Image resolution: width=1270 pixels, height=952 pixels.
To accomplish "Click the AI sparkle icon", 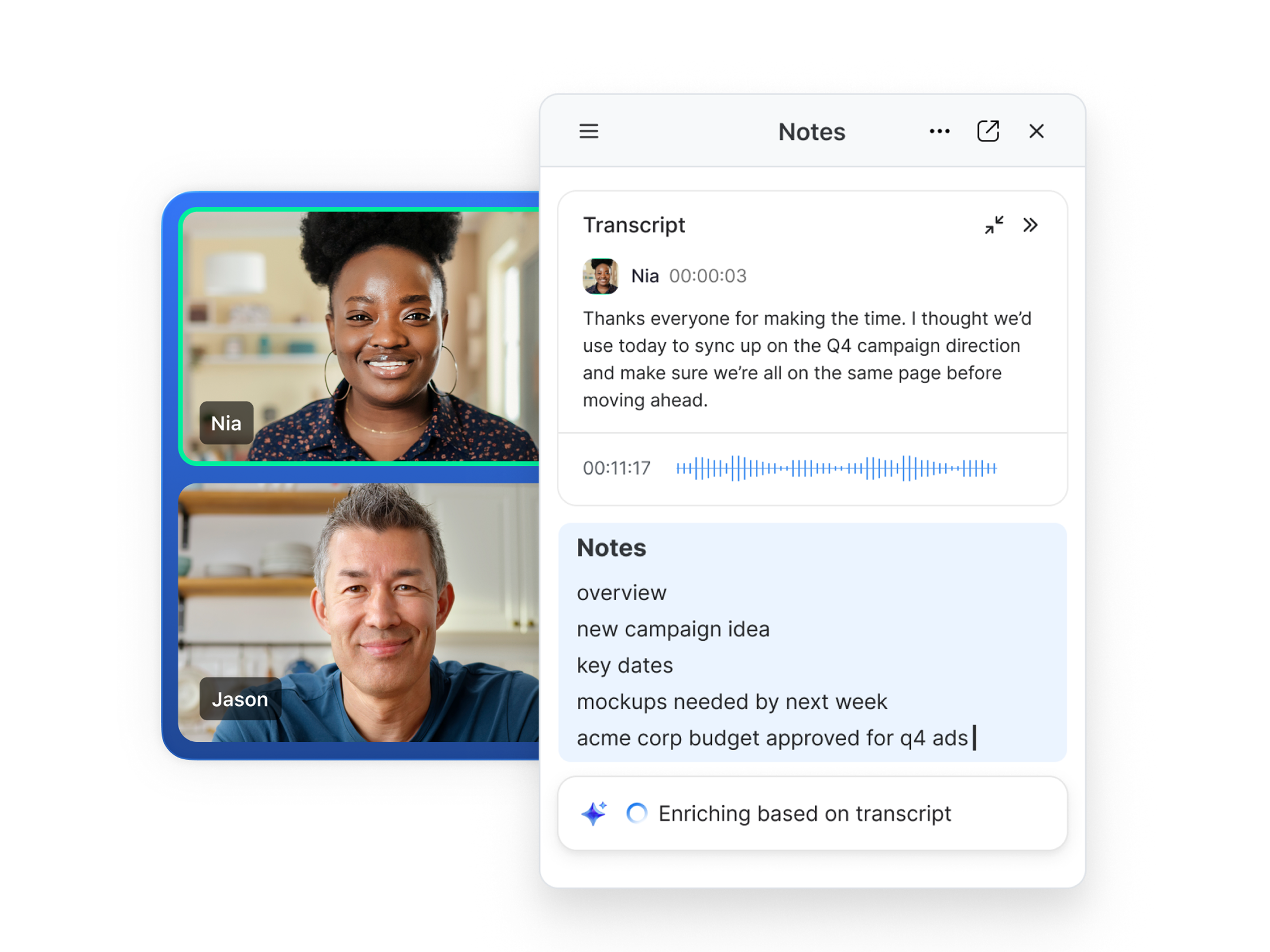I will (x=594, y=813).
